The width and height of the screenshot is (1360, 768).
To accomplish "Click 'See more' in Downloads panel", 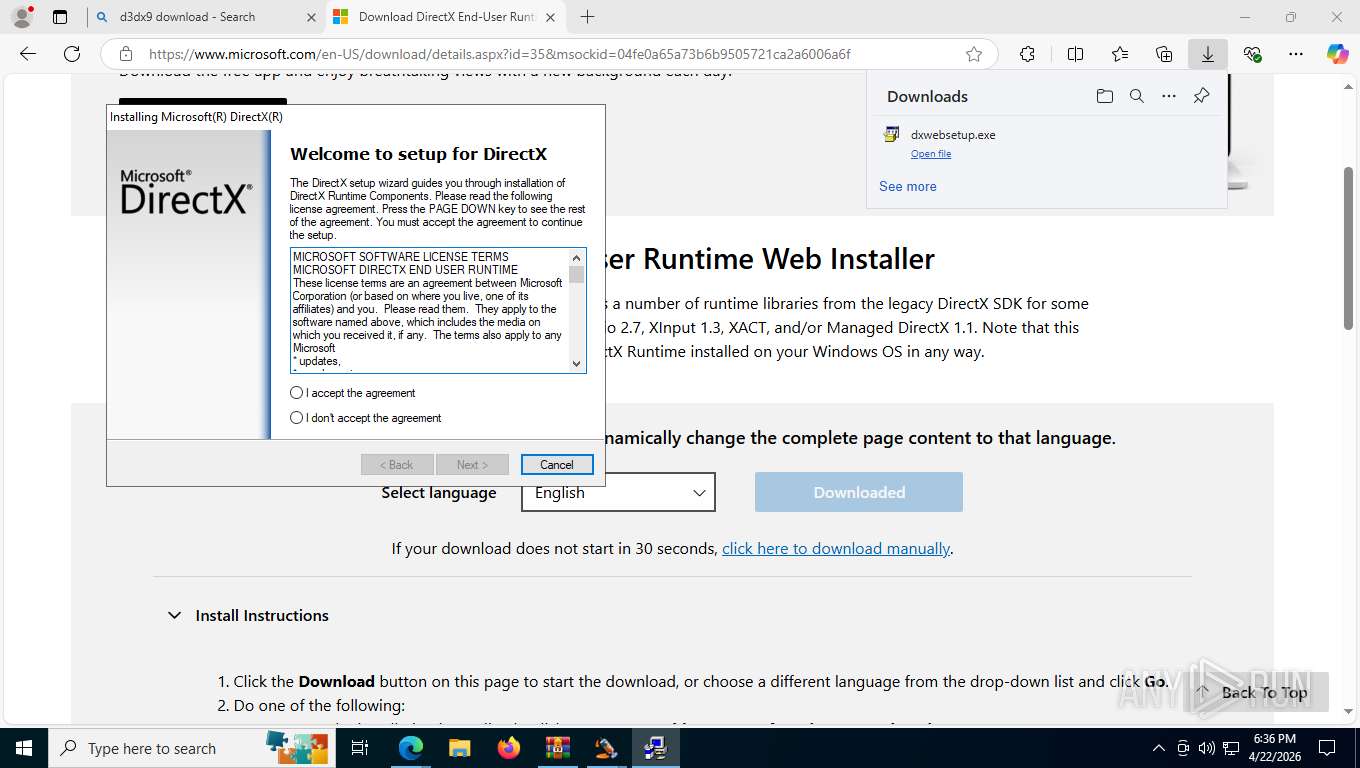I will pyautogui.click(x=908, y=186).
